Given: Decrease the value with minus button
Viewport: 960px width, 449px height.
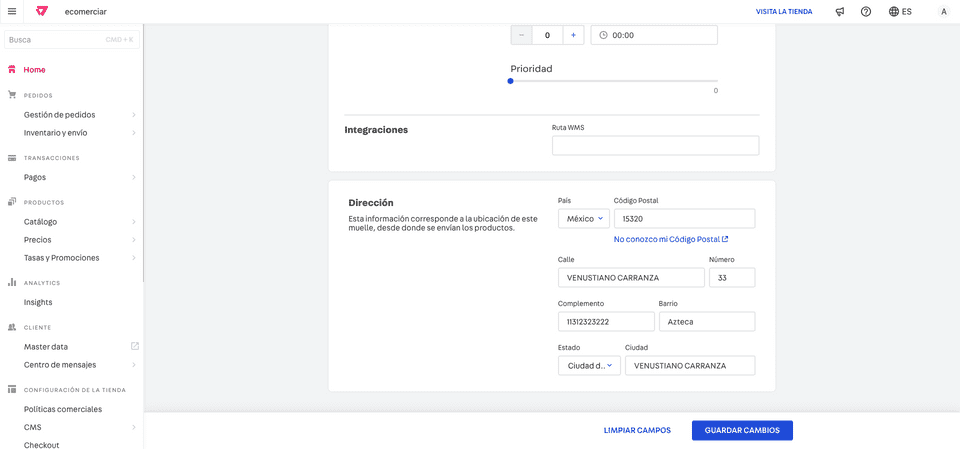Looking at the screenshot, I should tap(522, 35).
